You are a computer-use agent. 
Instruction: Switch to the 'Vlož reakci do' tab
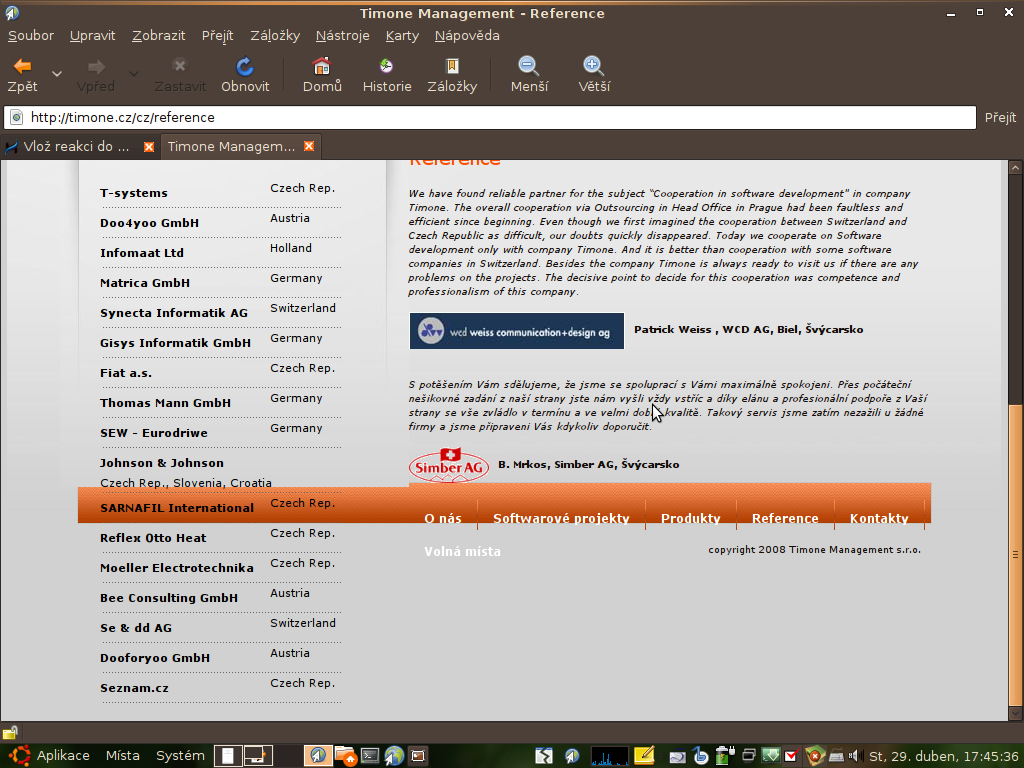(x=76, y=146)
